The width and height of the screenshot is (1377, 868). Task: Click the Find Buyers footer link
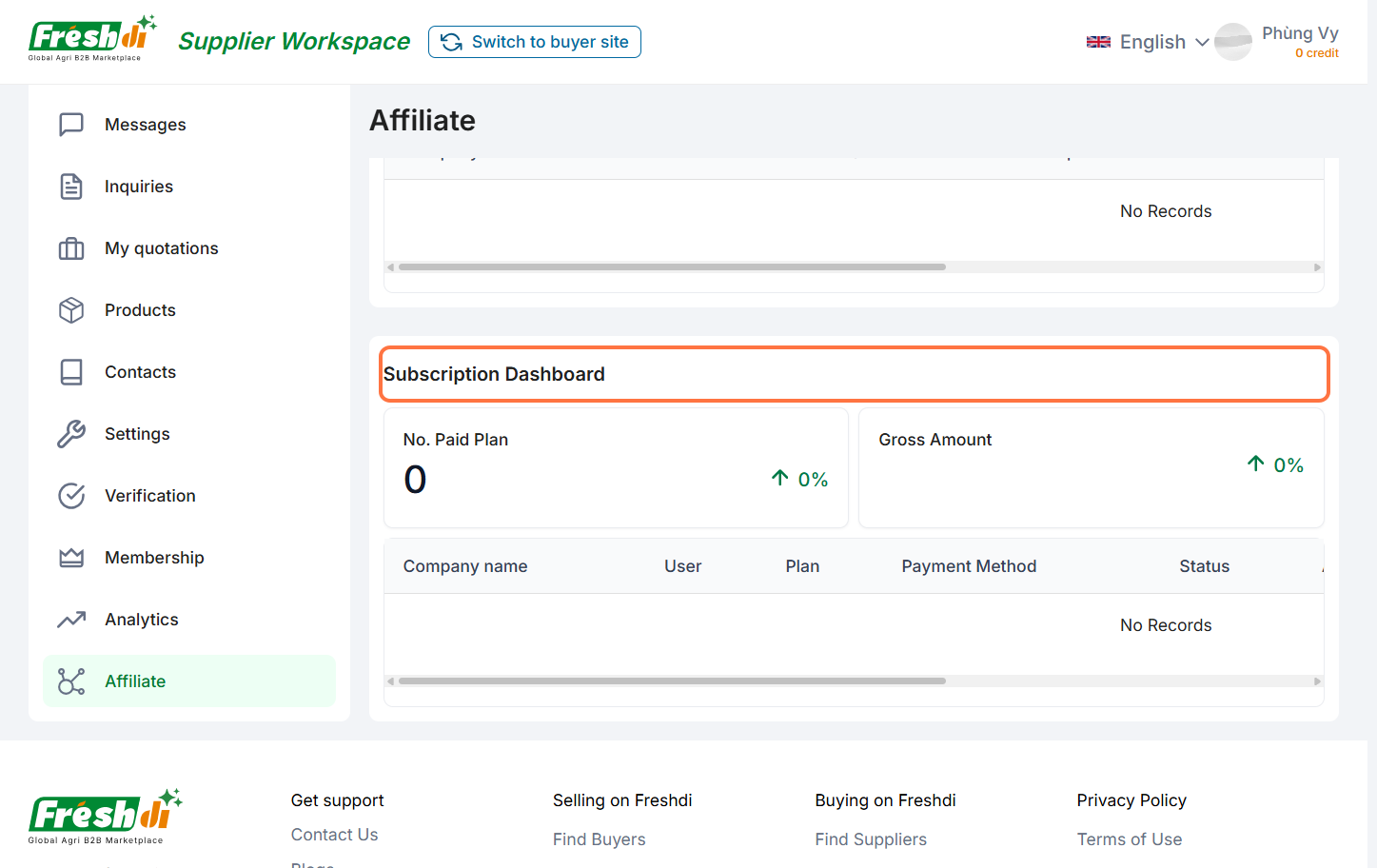point(599,839)
